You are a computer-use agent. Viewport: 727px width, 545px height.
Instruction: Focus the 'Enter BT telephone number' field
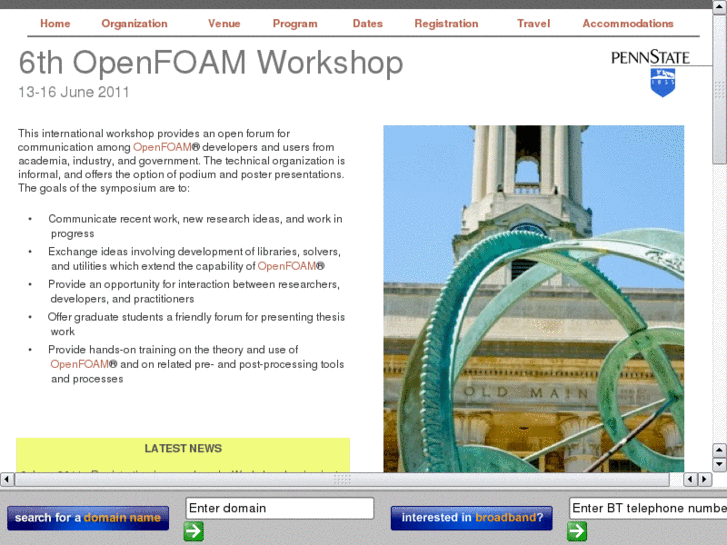(x=648, y=508)
